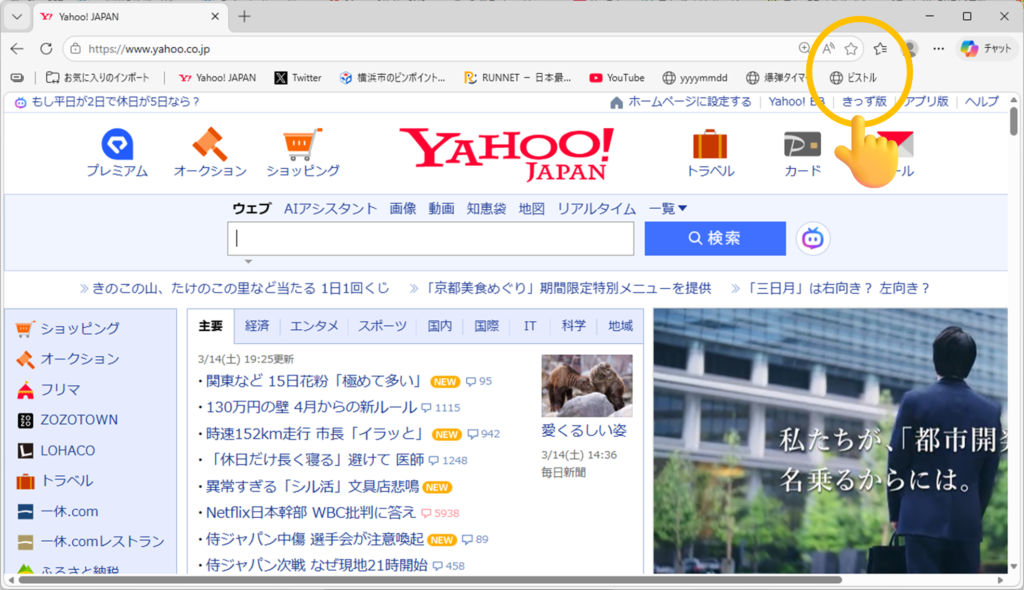1024x590 pixels.
Task: Open the favorites list icon in toolbar
Action: pyautogui.click(x=880, y=48)
